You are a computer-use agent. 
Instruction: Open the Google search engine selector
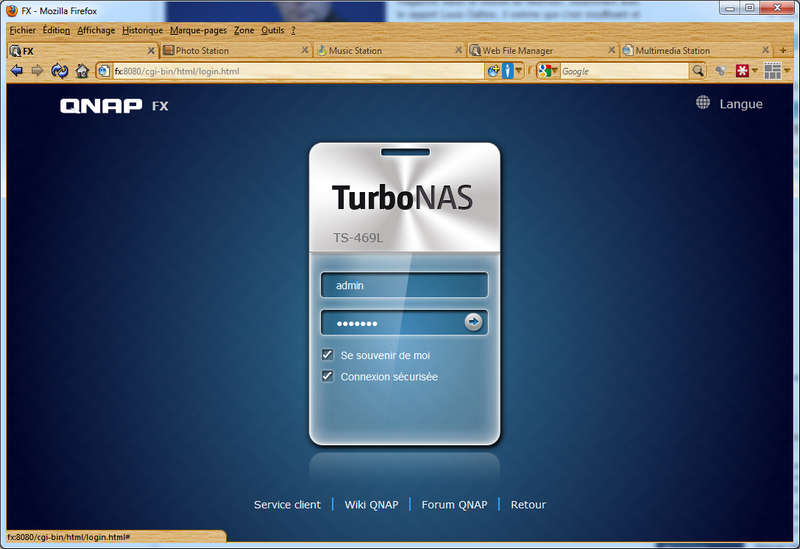click(547, 71)
